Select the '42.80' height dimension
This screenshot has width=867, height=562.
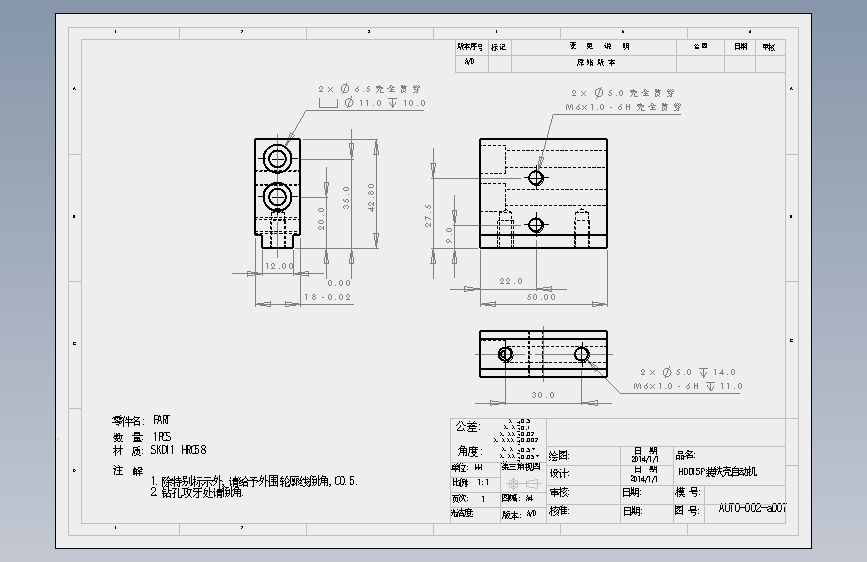tap(371, 197)
